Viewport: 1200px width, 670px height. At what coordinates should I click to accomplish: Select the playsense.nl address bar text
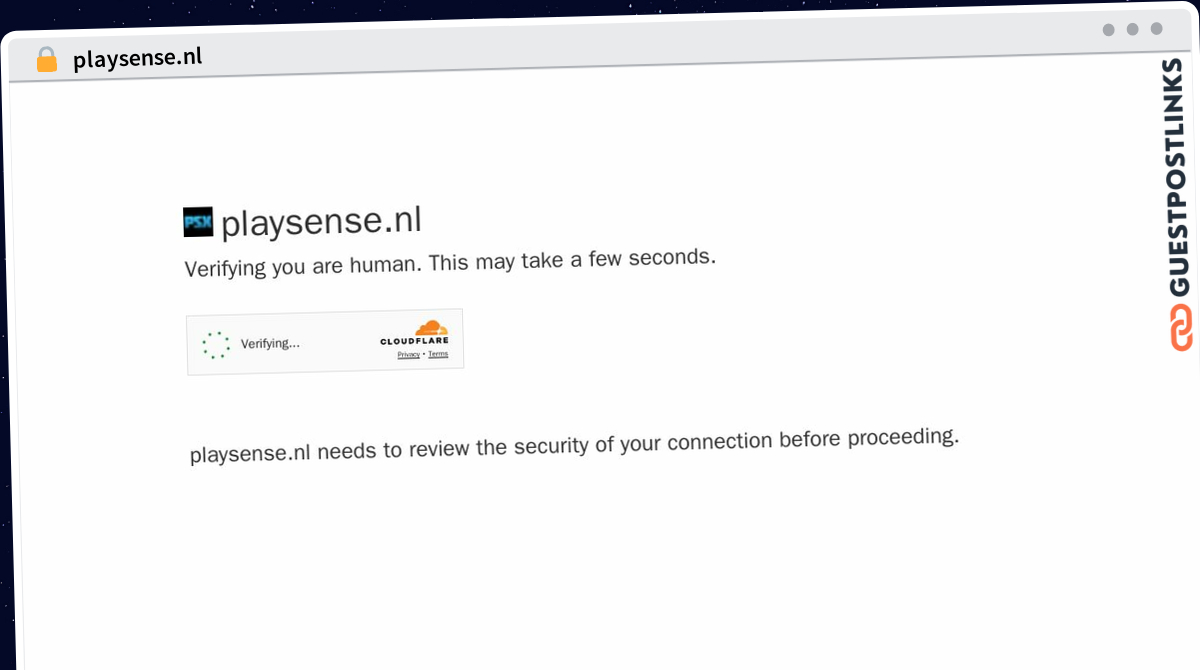pyautogui.click(x=137, y=58)
